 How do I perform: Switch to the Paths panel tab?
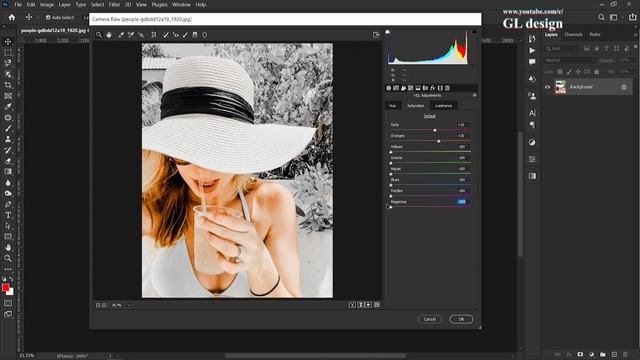(x=595, y=35)
